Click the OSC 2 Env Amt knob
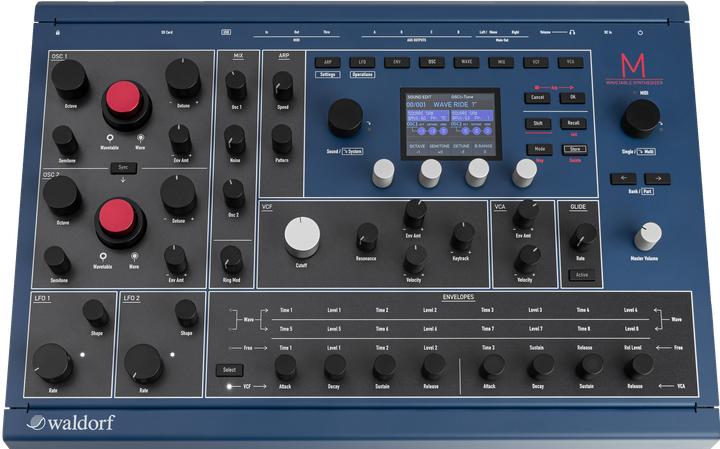 [x=175, y=260]
